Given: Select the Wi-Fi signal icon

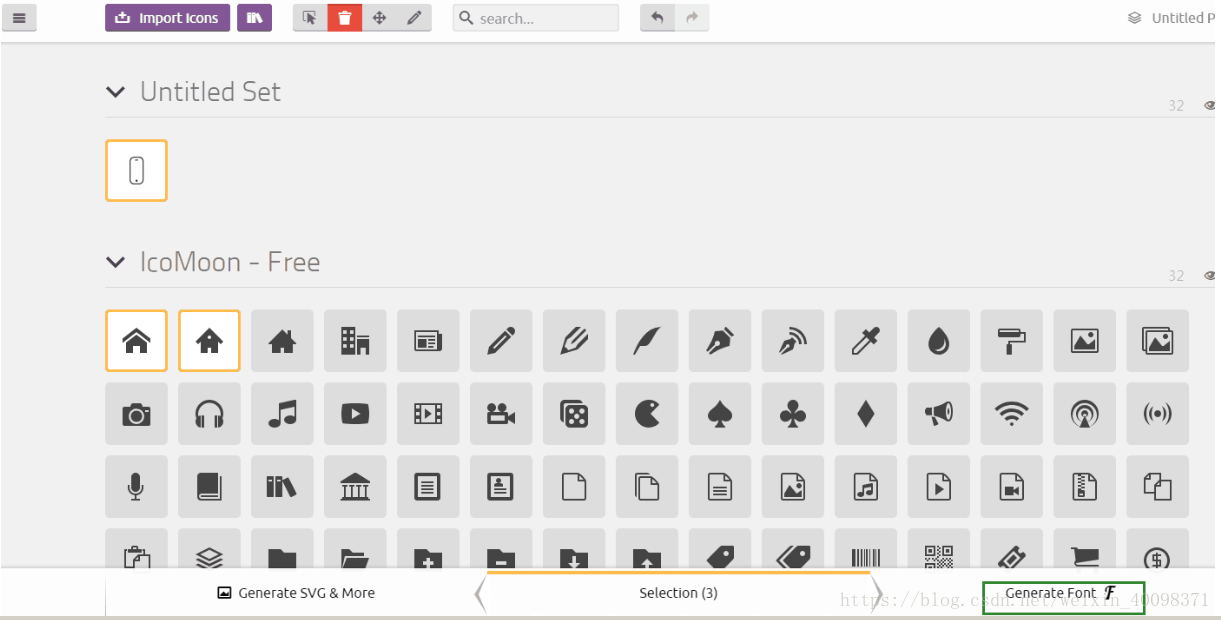Looking at the screenshot, I should pos(1012,414).
